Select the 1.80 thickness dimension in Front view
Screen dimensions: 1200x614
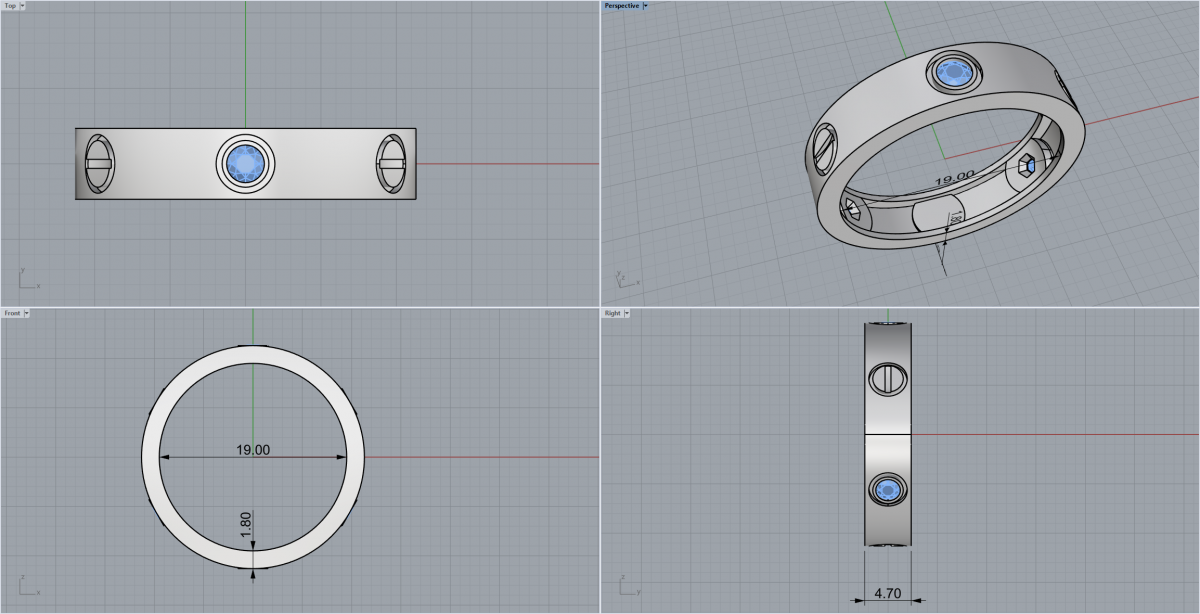point(246,525)
